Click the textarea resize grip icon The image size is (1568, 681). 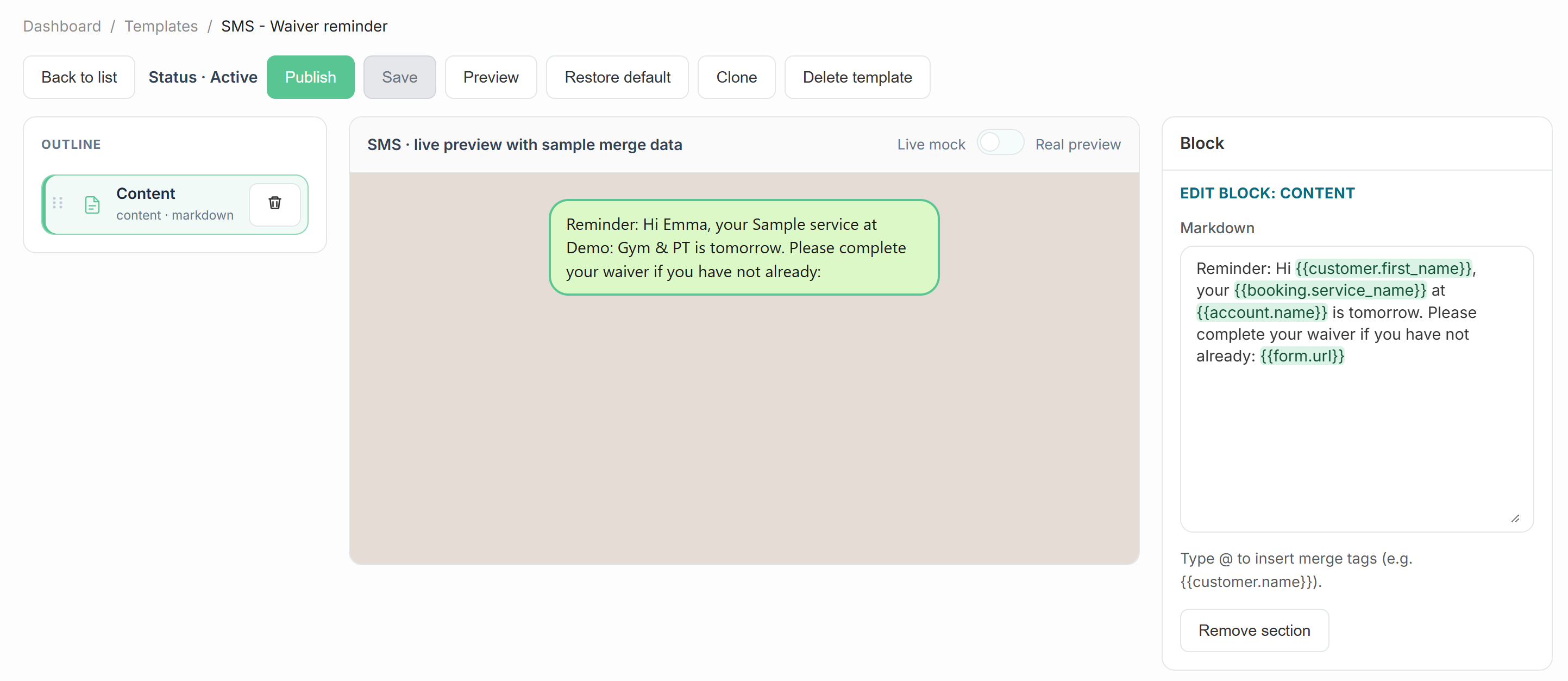coord(1515,518)
